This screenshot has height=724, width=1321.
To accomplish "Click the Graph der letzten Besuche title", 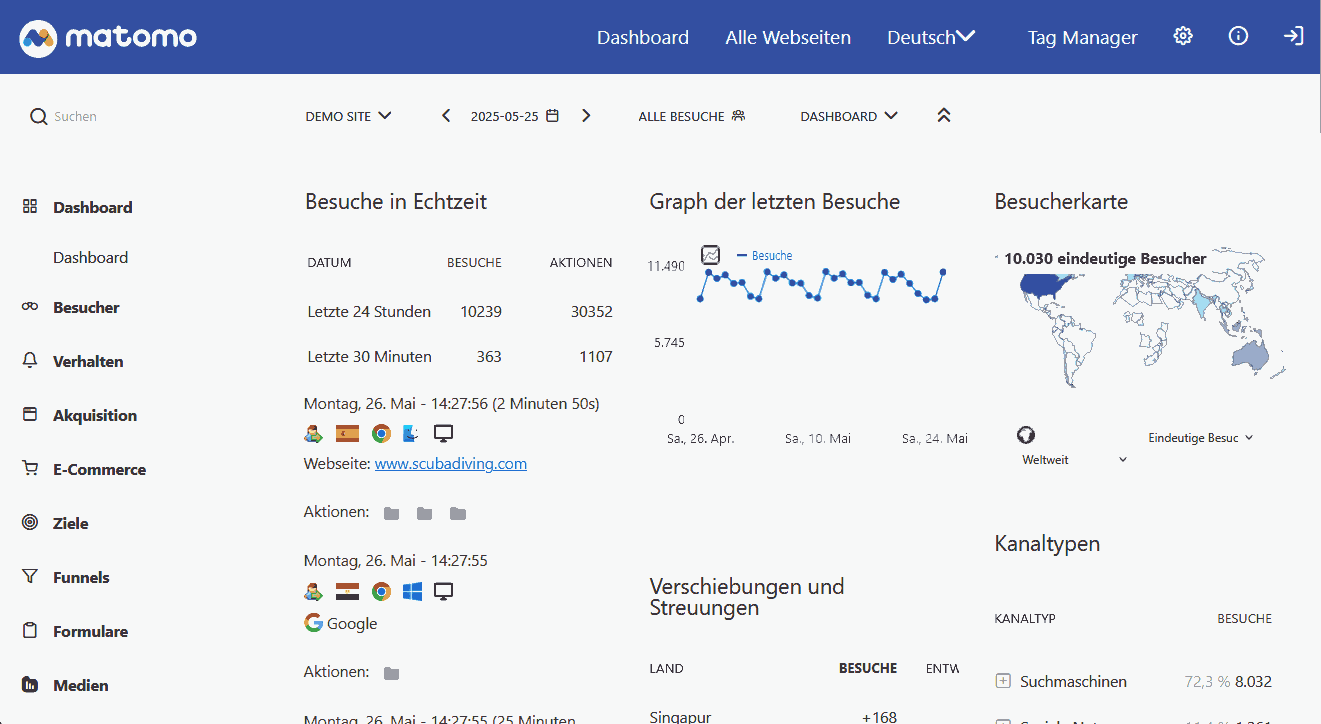I will 775,202.
